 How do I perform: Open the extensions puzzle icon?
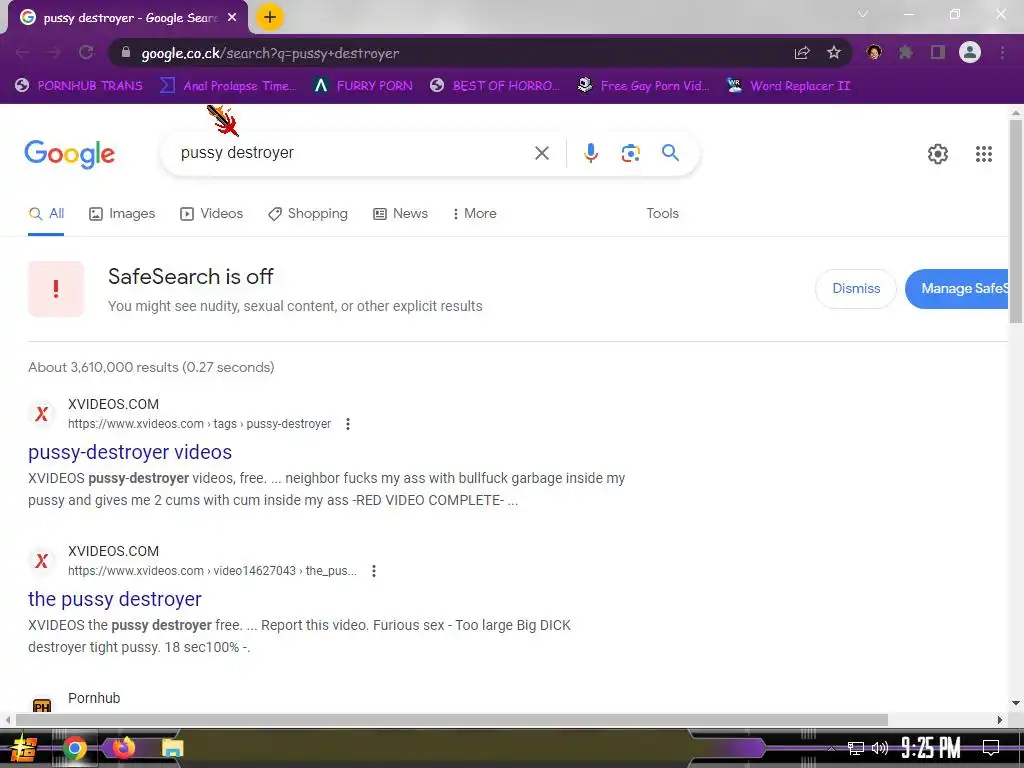click(906, 52)
